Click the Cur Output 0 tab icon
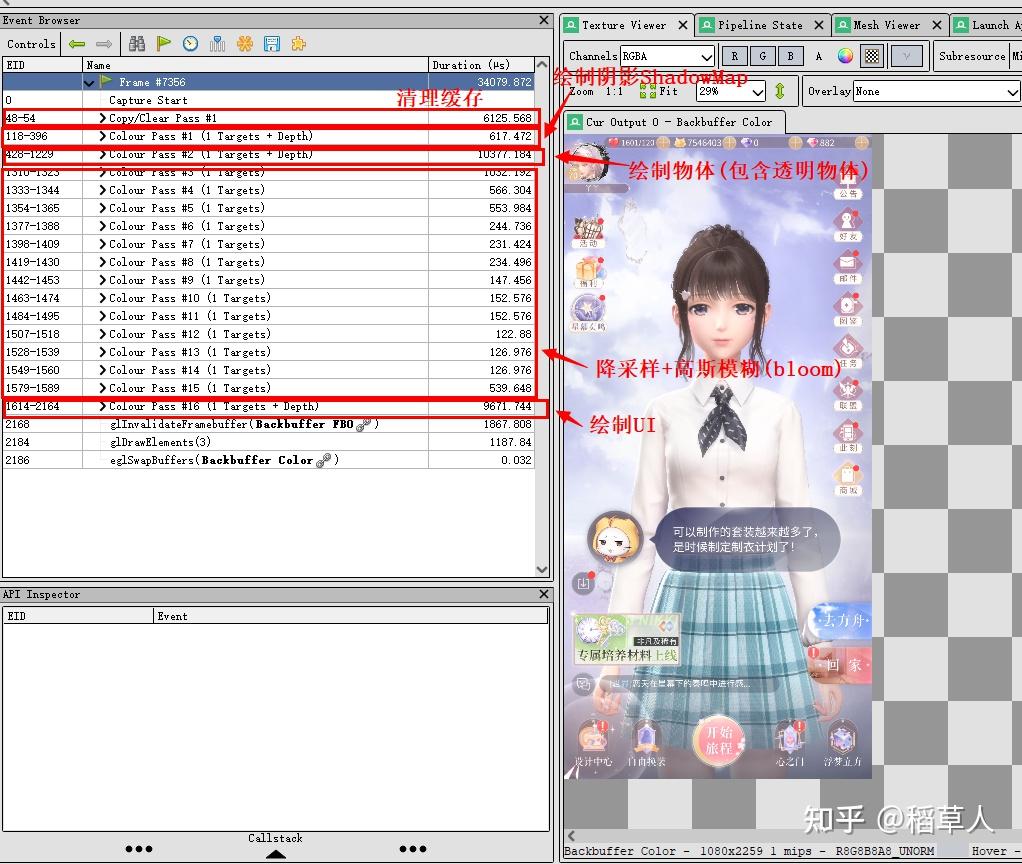 point(575,122)
